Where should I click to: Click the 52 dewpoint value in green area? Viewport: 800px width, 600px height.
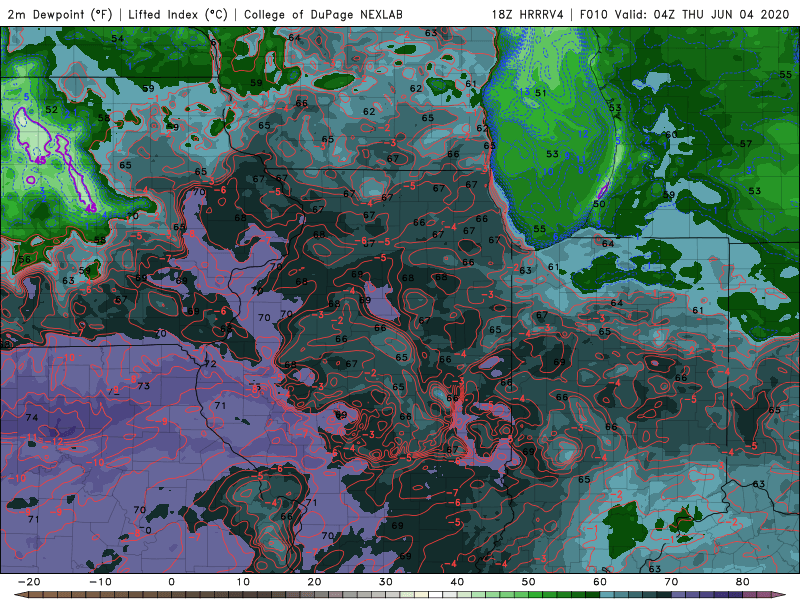tap(52, 110)
